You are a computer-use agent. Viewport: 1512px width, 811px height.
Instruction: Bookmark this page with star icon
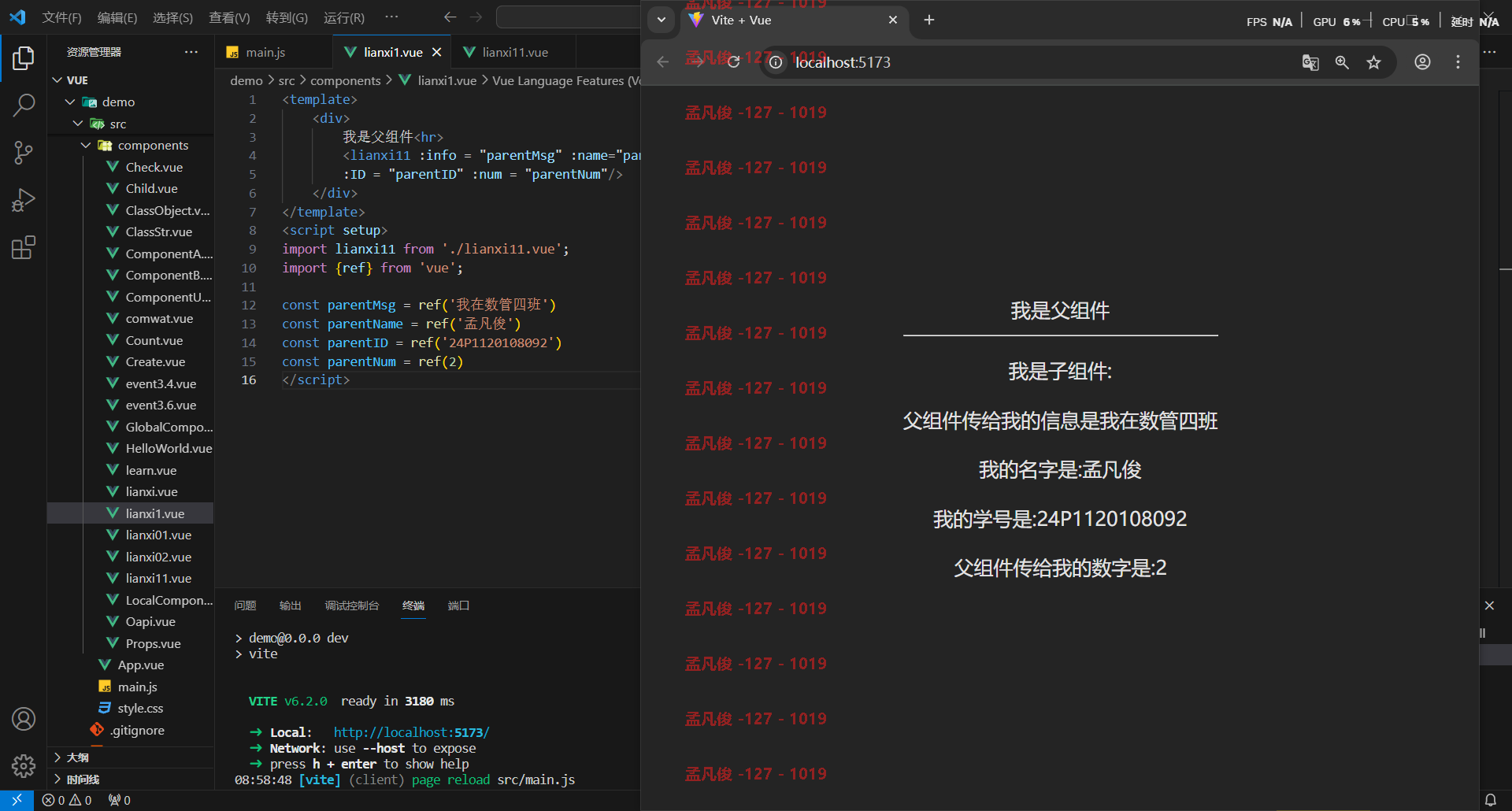1373,62
